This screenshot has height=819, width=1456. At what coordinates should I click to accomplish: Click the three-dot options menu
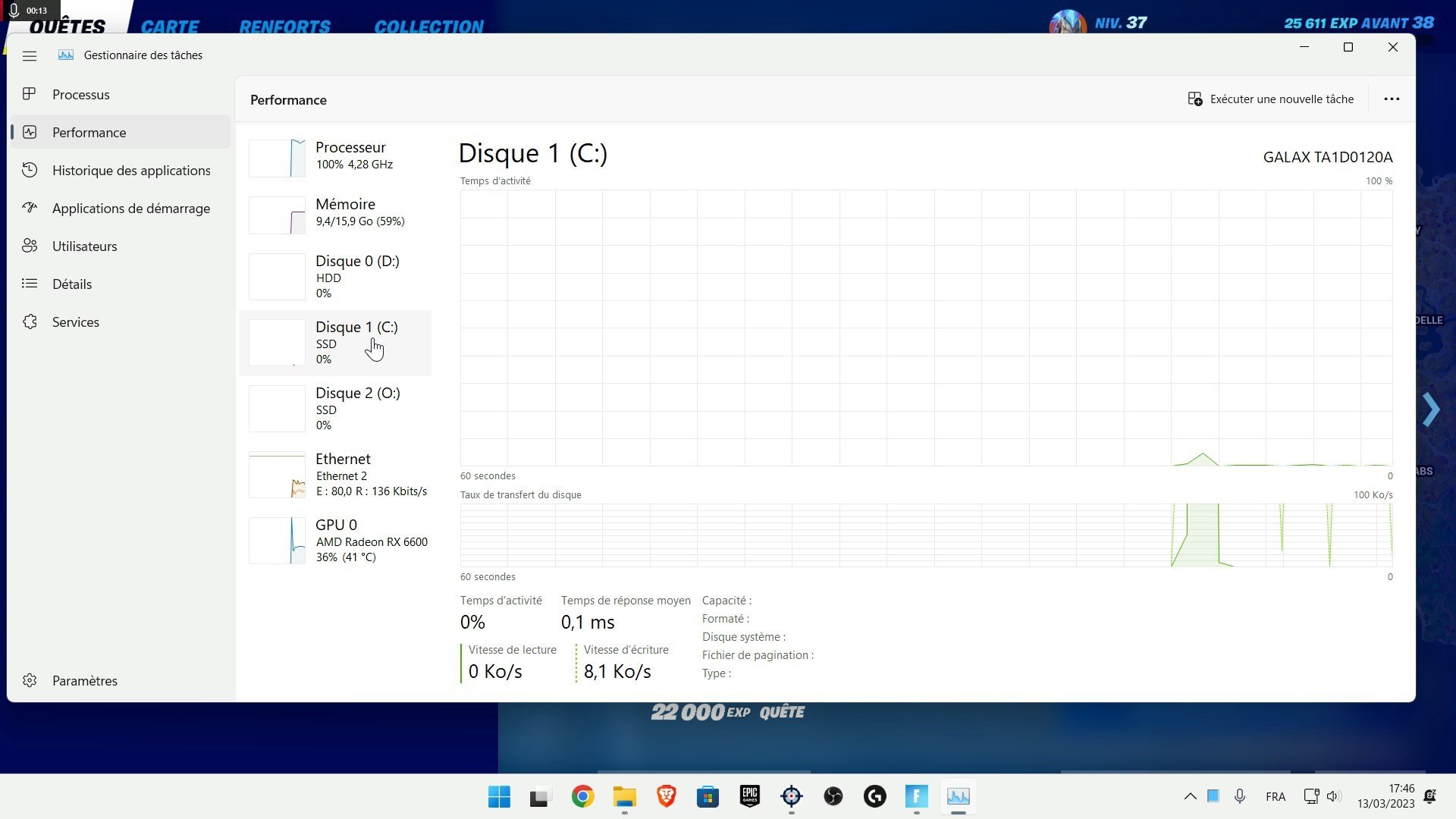(1391, 98)
